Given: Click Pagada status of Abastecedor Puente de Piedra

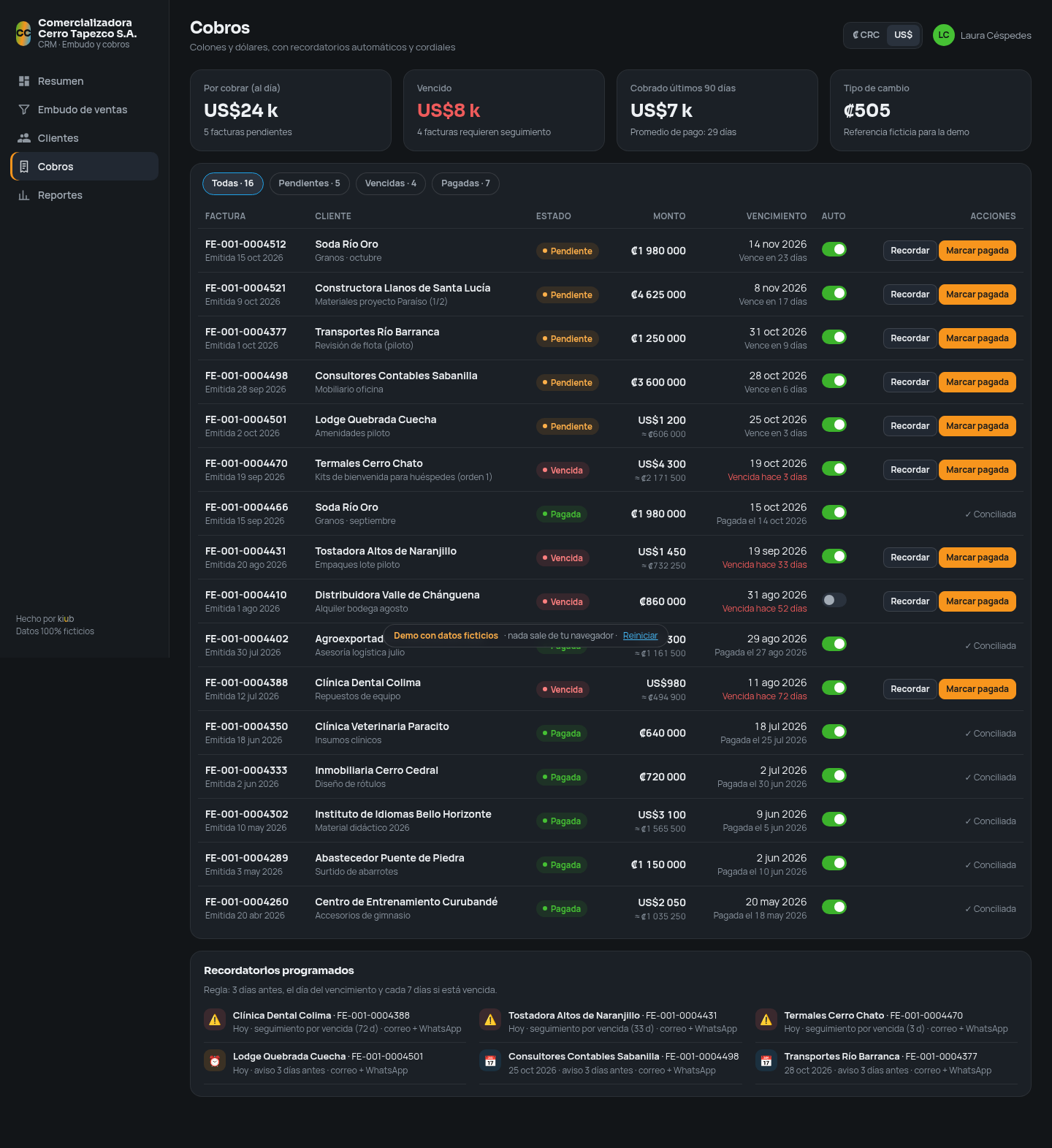Looking at the screenshot, I should coord(562,865).
